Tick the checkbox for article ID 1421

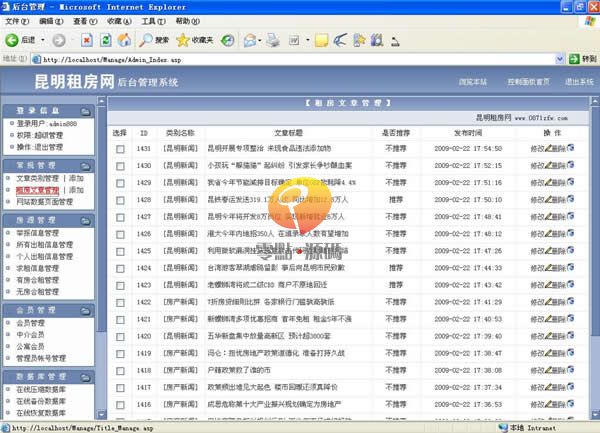[x=120, y=320]
